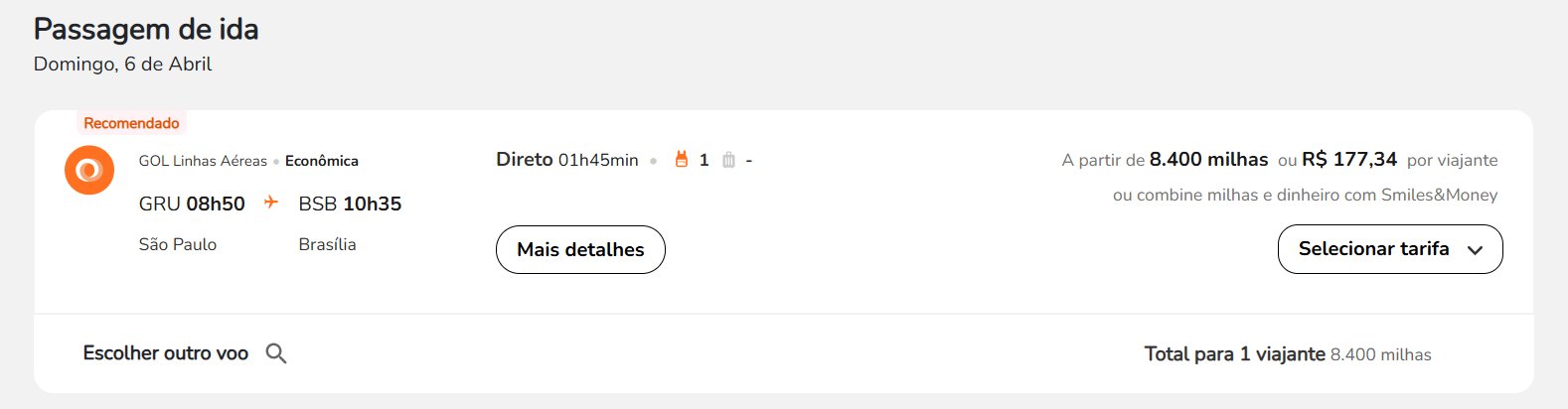
Task: Click Total para 1 viajante summary
Action: pyautogui.click(x=1288, y=354)
